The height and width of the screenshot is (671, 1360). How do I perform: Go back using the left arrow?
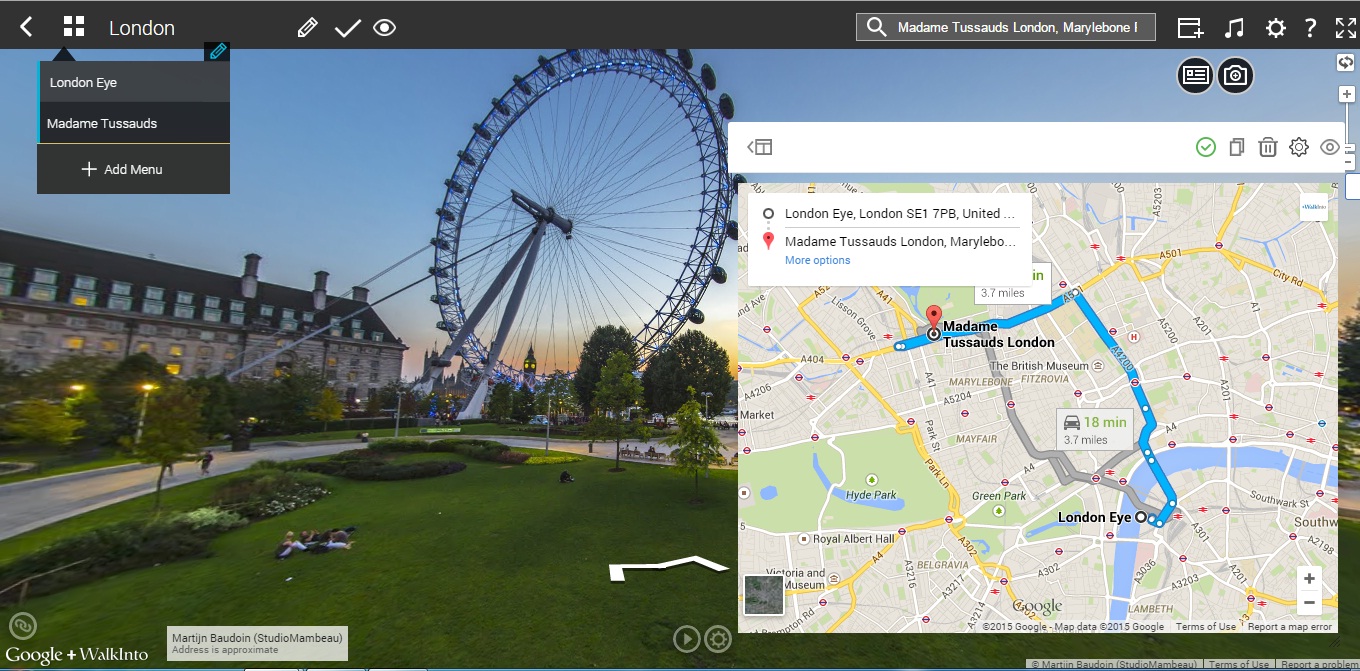point(27,27)
